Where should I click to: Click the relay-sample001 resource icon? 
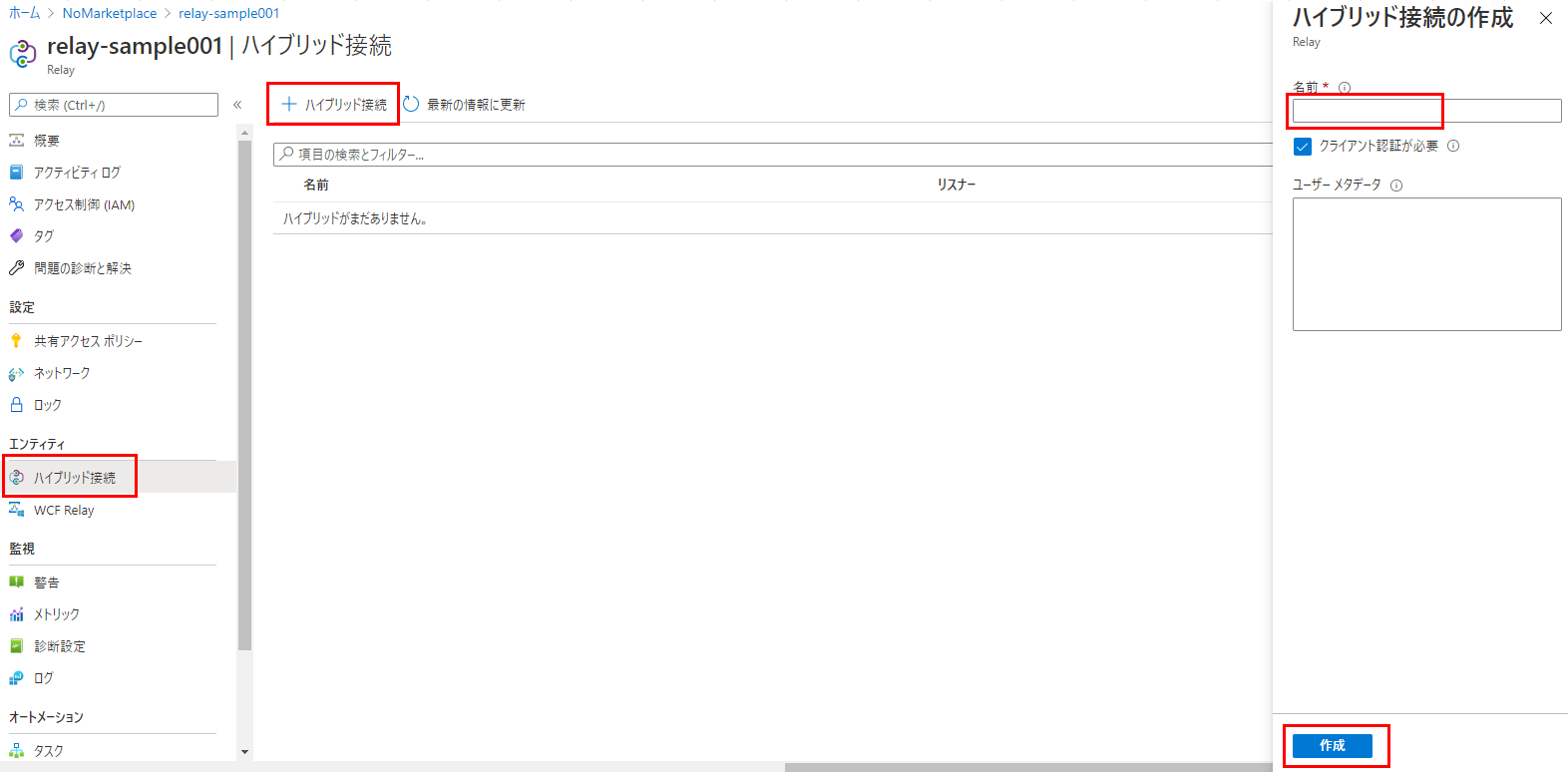coord(23,54)
